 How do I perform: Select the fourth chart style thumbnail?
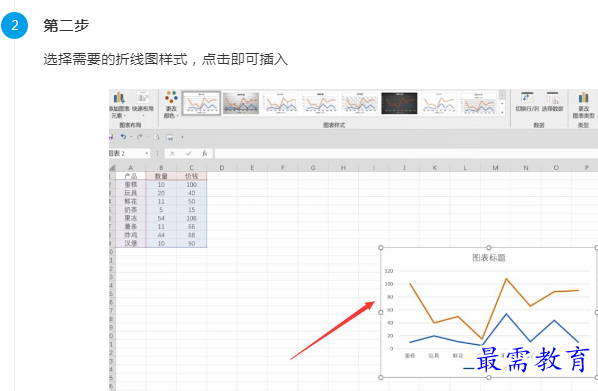[x=320, y=103]
